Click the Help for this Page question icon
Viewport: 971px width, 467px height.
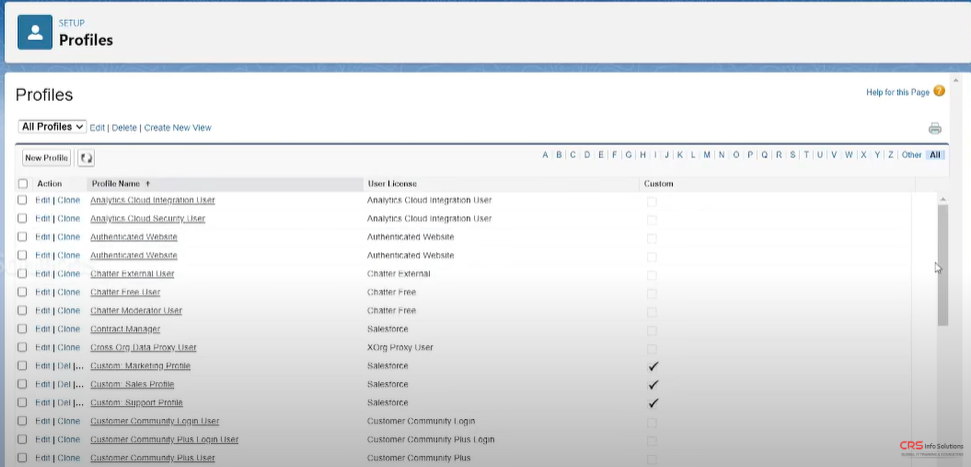click(x=939, y=91)
